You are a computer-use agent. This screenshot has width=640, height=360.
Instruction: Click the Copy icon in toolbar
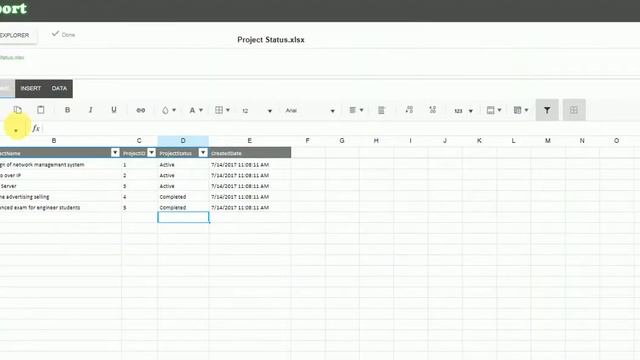point(18,110)
